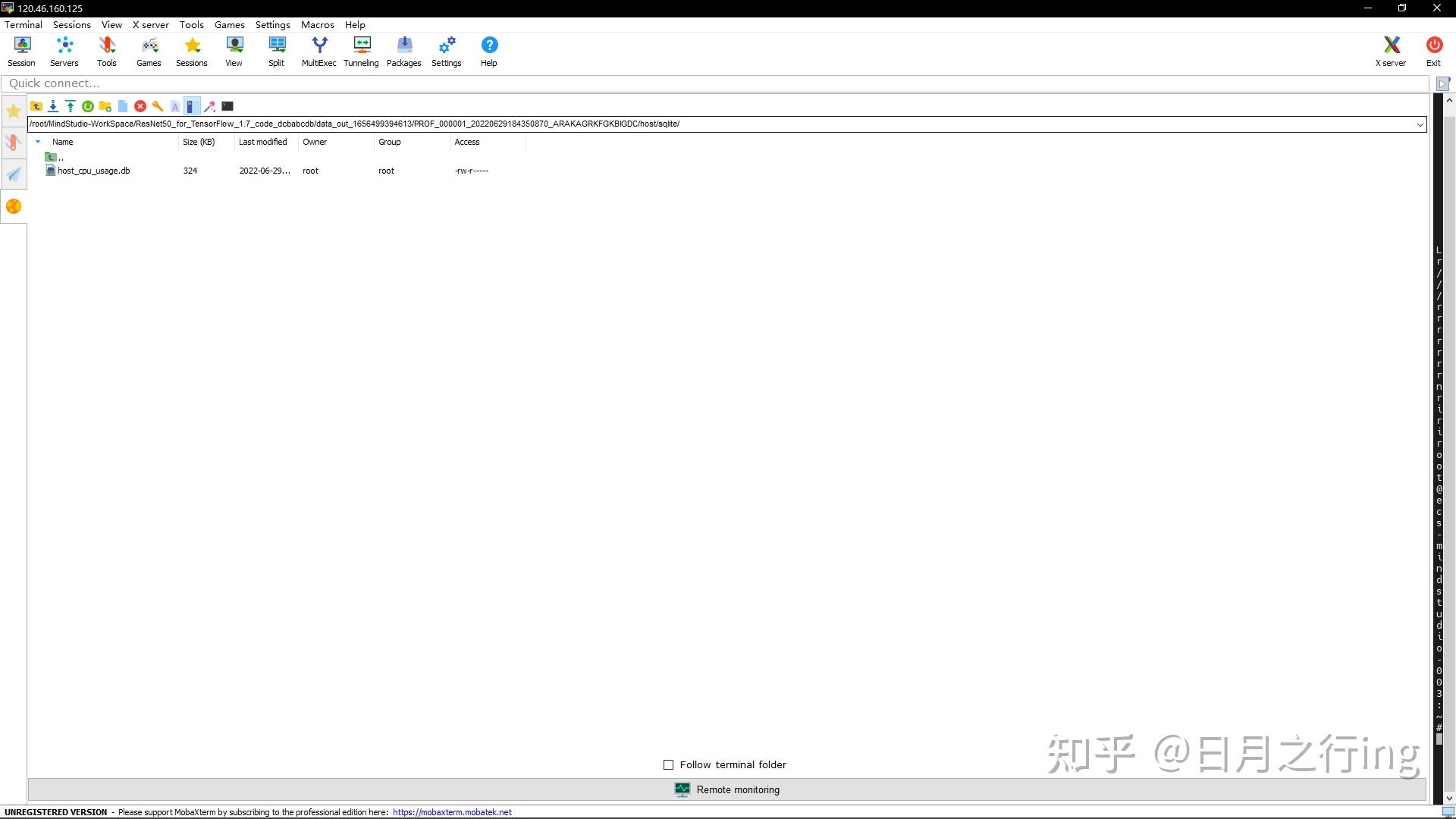This screenshot has width=1456, height=819.
Task: Split the terminal view
Action: click(x=276, y=50)
